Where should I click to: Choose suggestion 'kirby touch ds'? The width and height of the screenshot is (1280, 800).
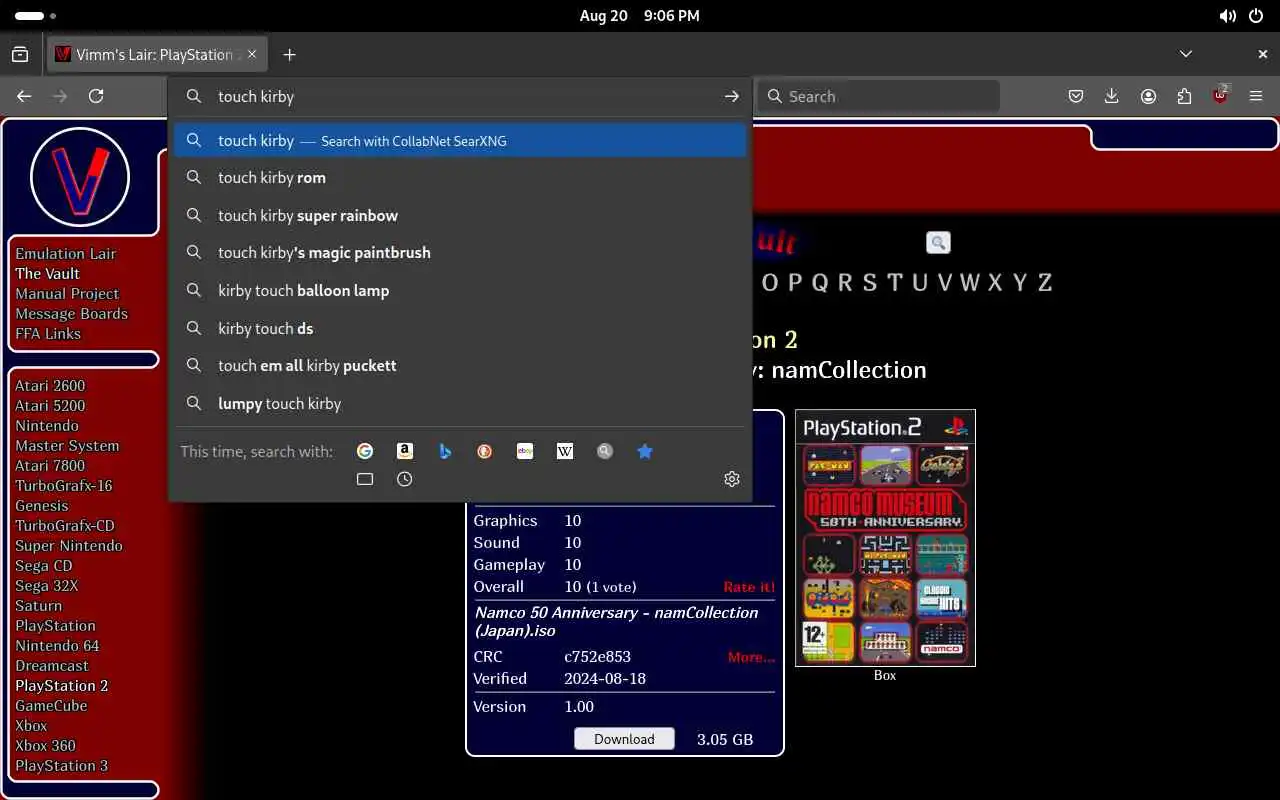460,328
